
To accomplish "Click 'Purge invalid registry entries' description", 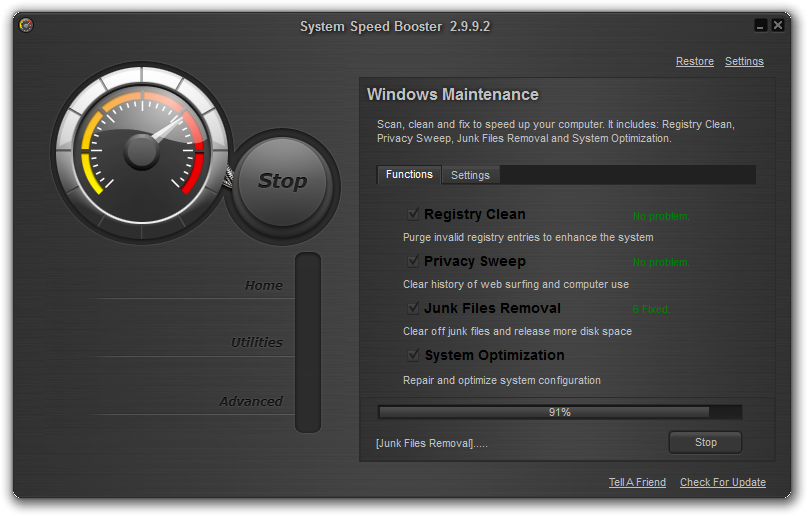I will point(528,237).
